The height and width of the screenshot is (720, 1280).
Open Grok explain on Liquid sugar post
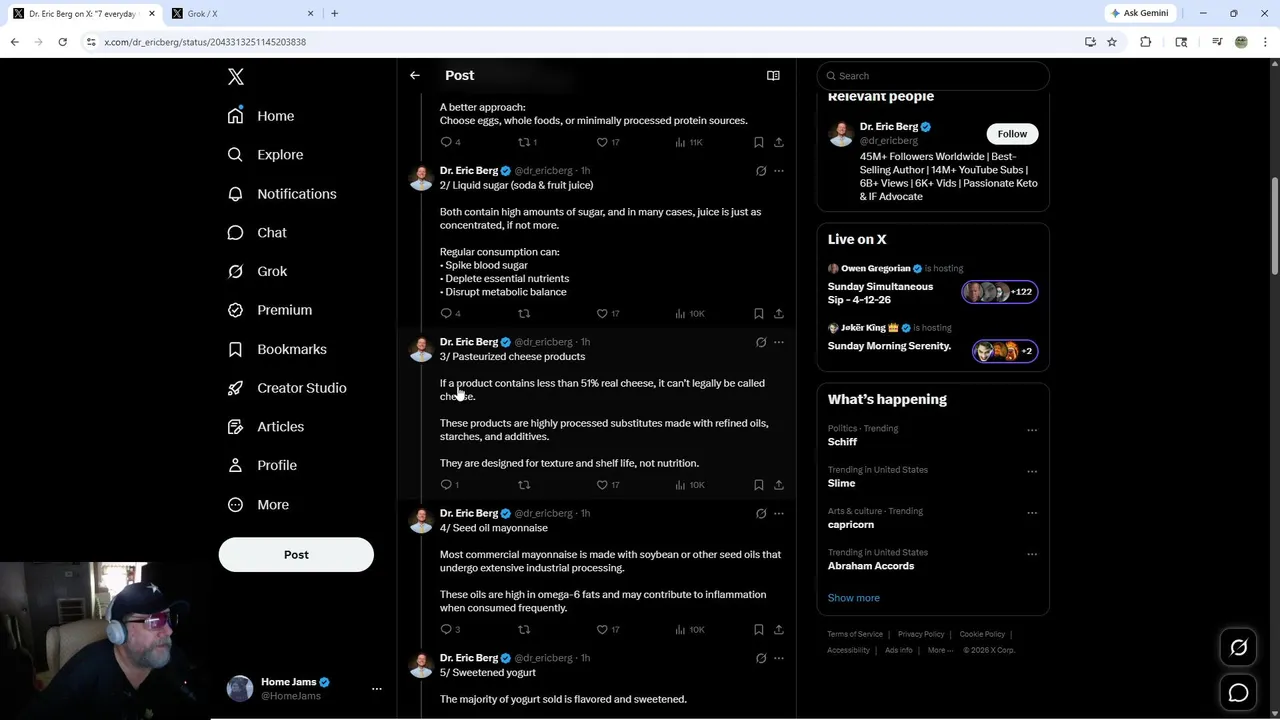tap(761, 171)
